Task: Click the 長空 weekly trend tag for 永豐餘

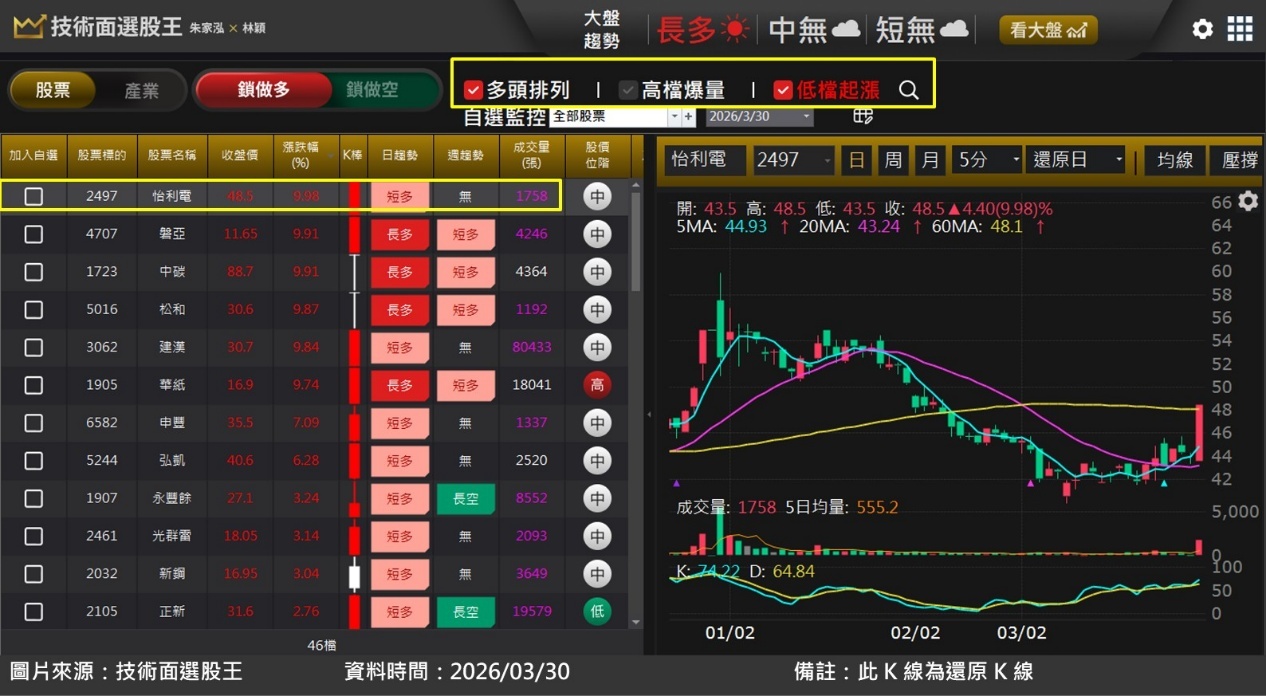Action: 466,498
